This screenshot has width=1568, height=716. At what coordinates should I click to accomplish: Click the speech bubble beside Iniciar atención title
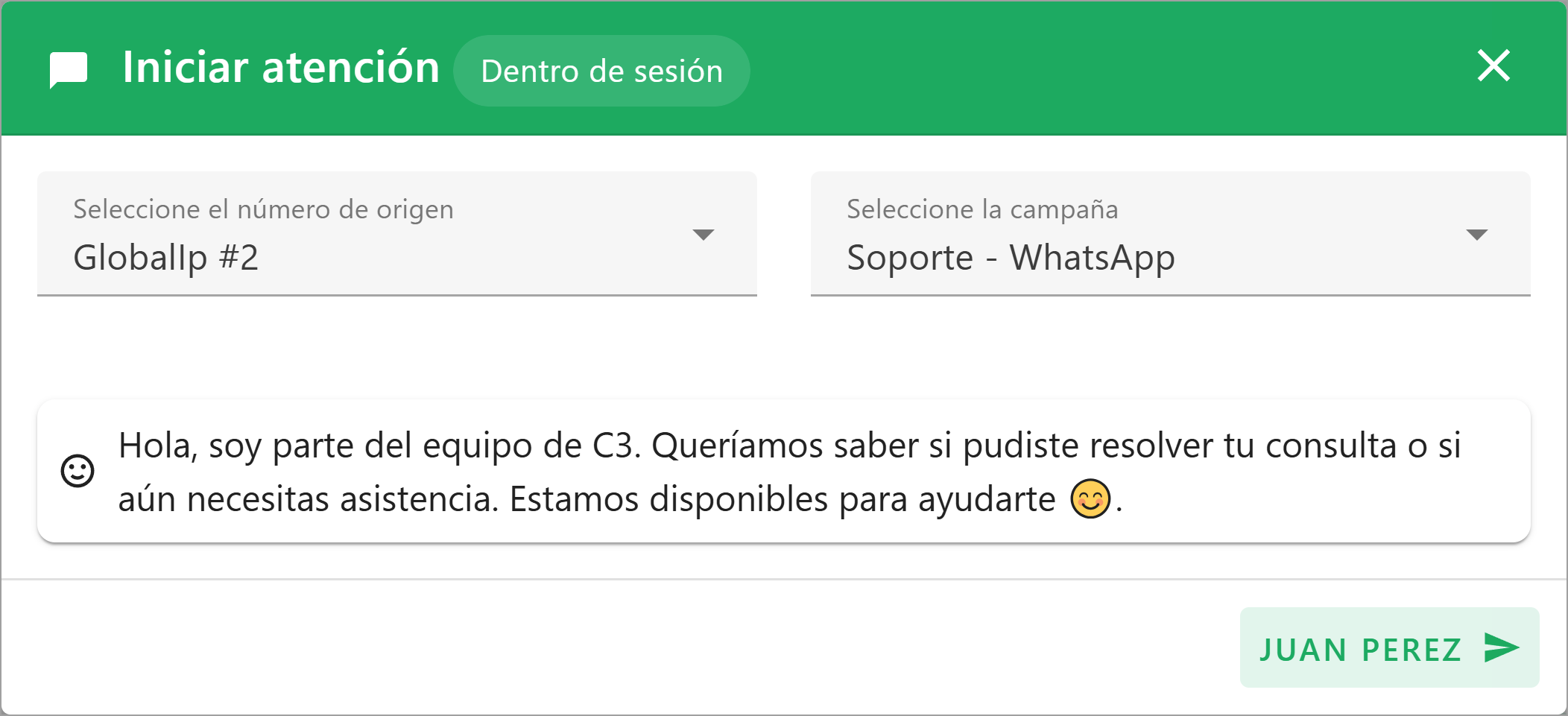[69, 69]
